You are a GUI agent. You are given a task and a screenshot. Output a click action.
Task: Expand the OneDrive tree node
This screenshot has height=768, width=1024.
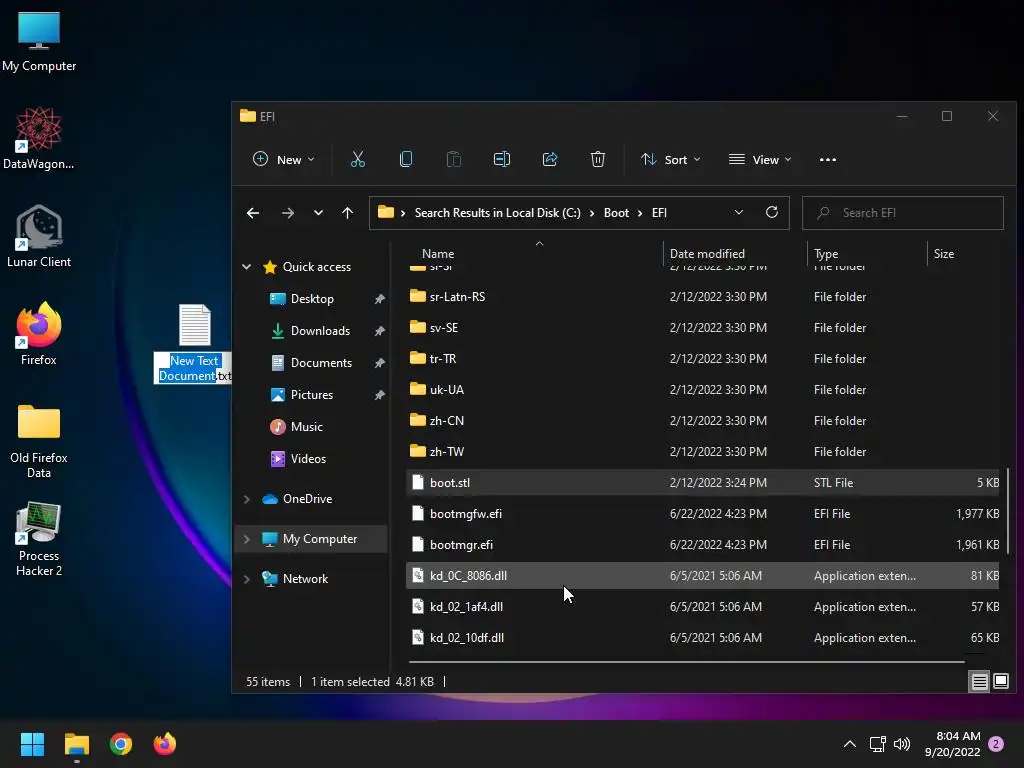(x=247, y=499)
